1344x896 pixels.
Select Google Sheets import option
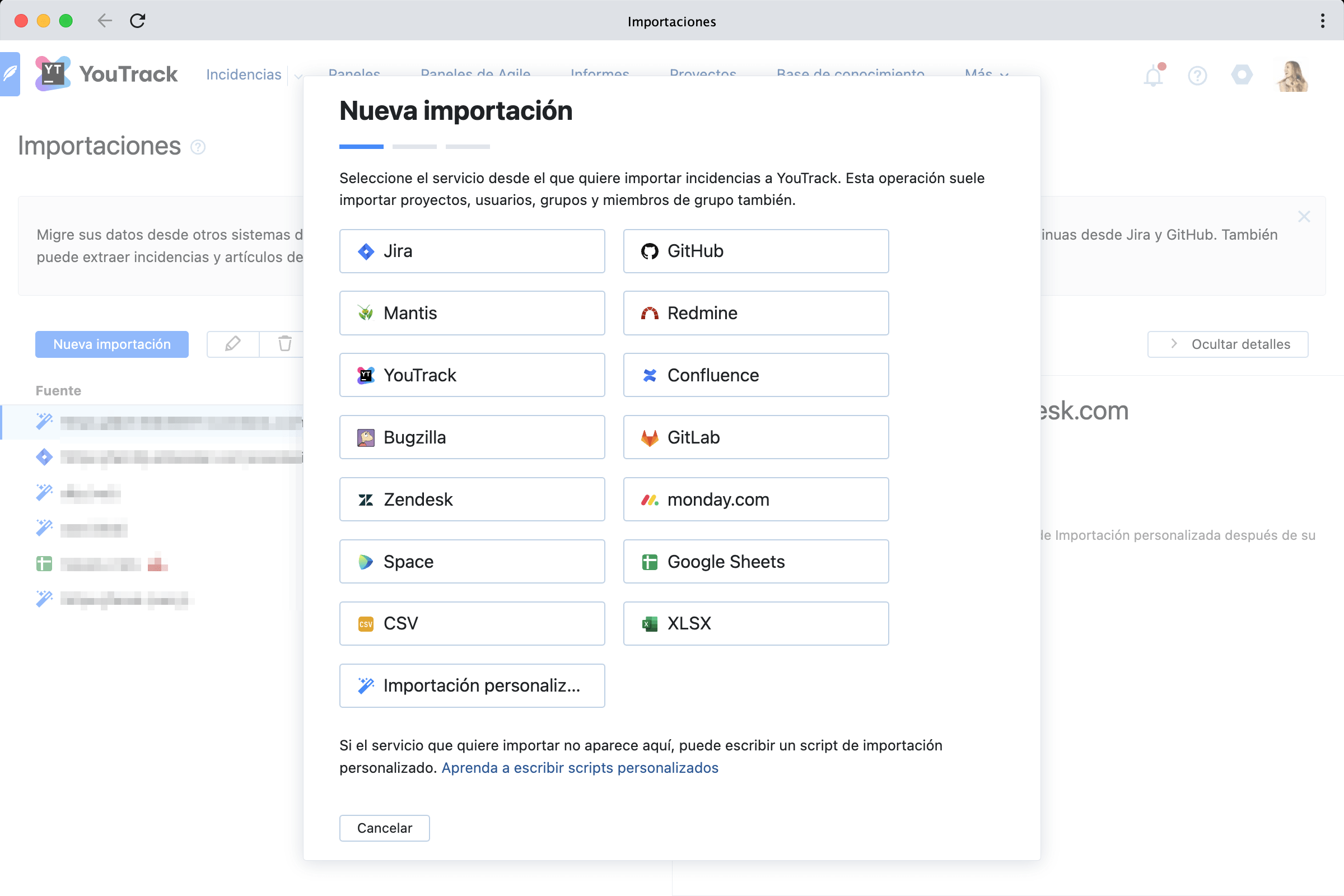click(x=755, y=562)
